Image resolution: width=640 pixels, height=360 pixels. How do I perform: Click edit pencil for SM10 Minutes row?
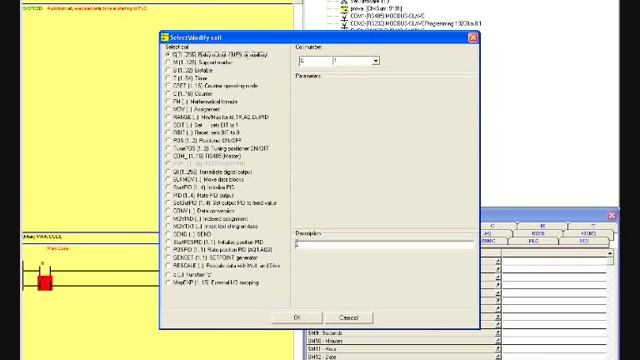pos(498,341)
